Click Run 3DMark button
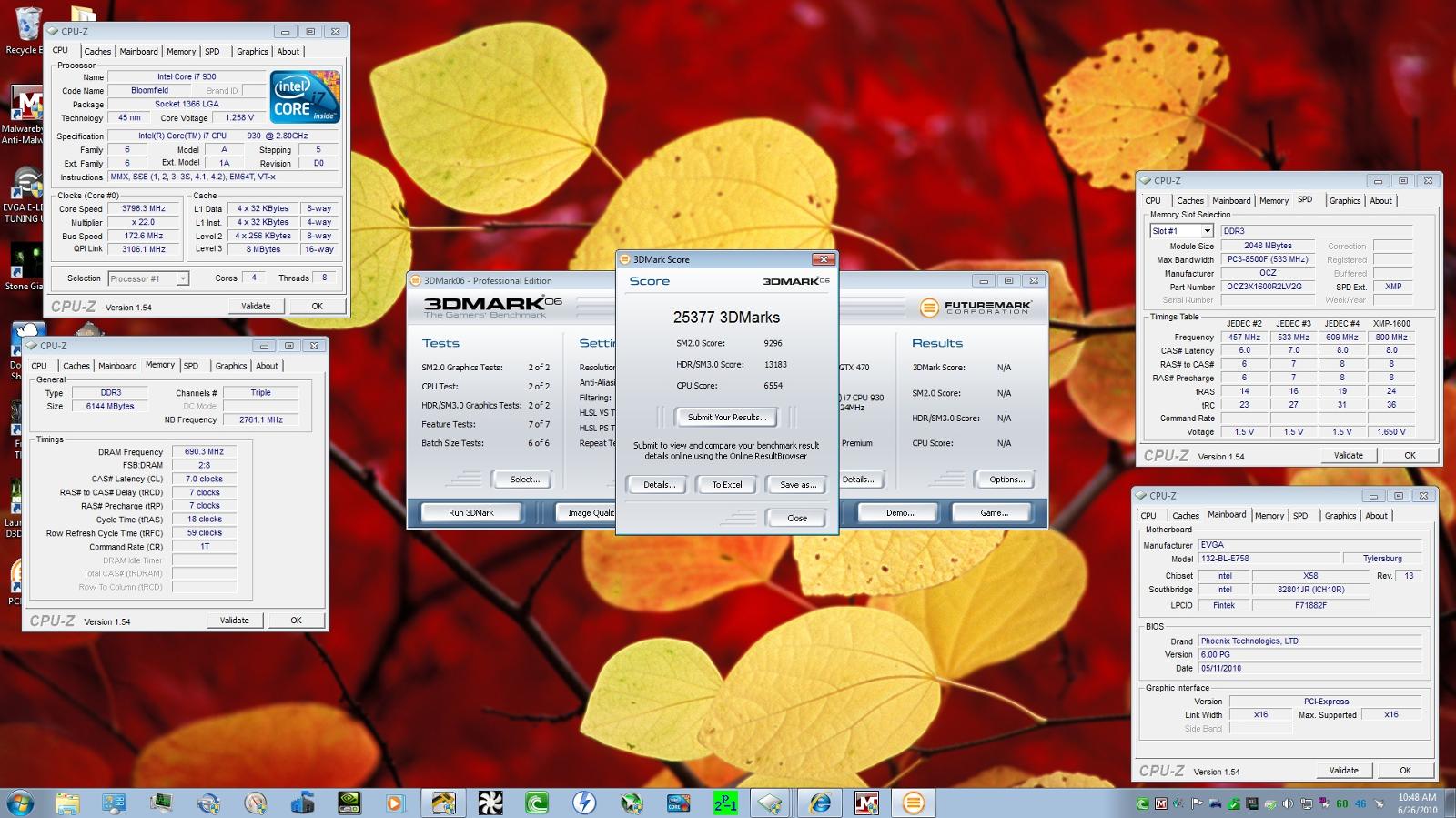Screen dimensions: 1456x818 pos(471,512)
